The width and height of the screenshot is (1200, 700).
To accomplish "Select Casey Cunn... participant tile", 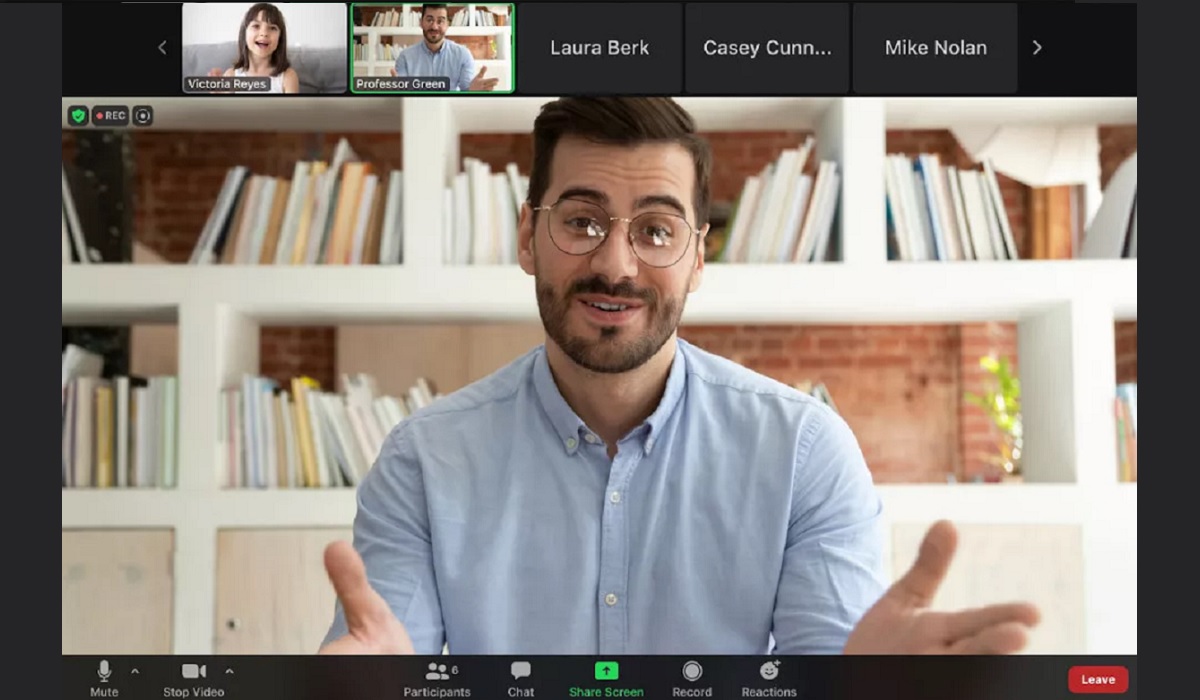I will click(x=767, y=48).
